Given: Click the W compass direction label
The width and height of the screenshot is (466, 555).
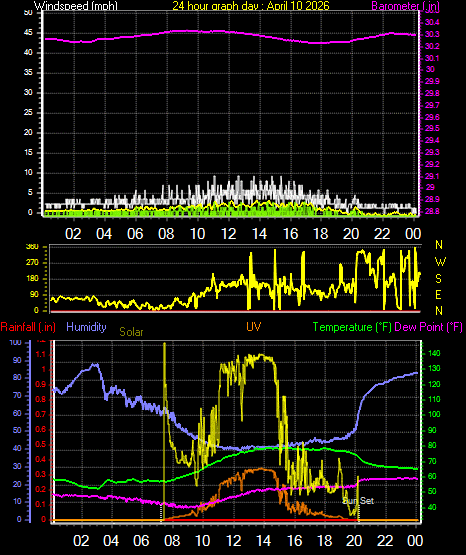Looking at the screenshot, I should pyautogui.click(x=440, y=262).
